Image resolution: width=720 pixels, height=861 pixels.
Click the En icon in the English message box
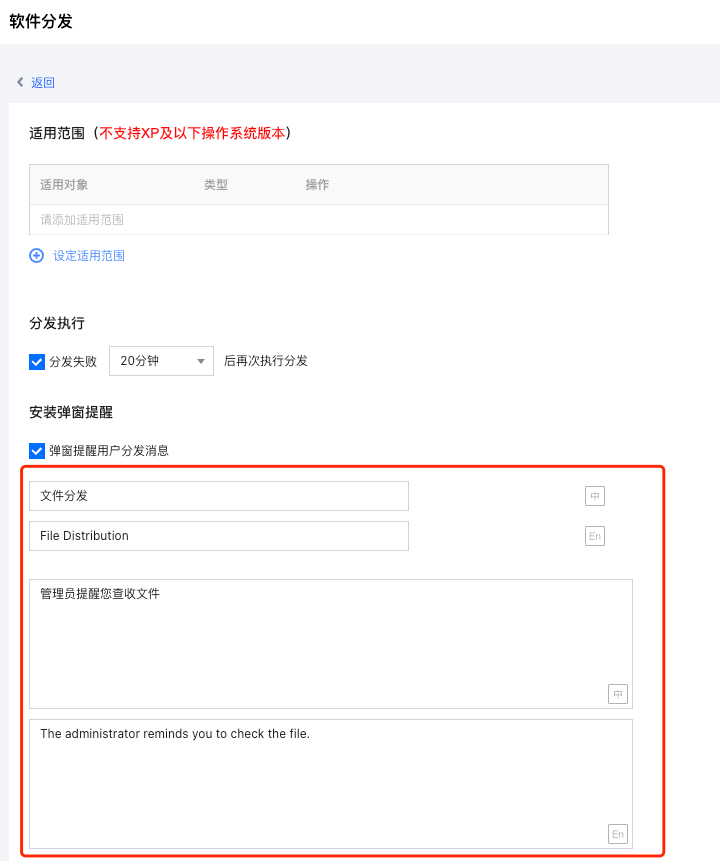tap(618, 834)
